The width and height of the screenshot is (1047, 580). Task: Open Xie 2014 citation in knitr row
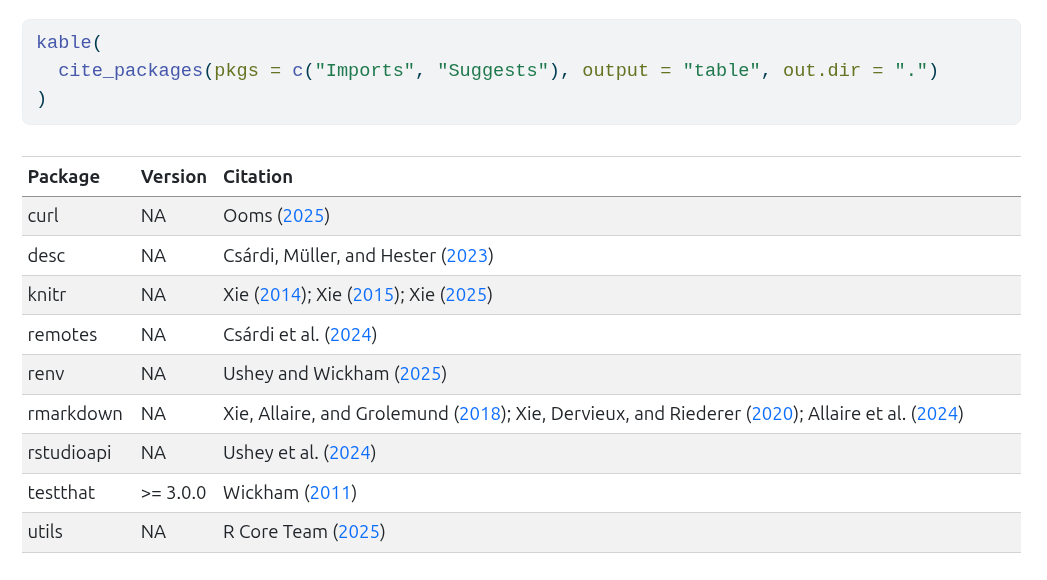tap(280, 295)
